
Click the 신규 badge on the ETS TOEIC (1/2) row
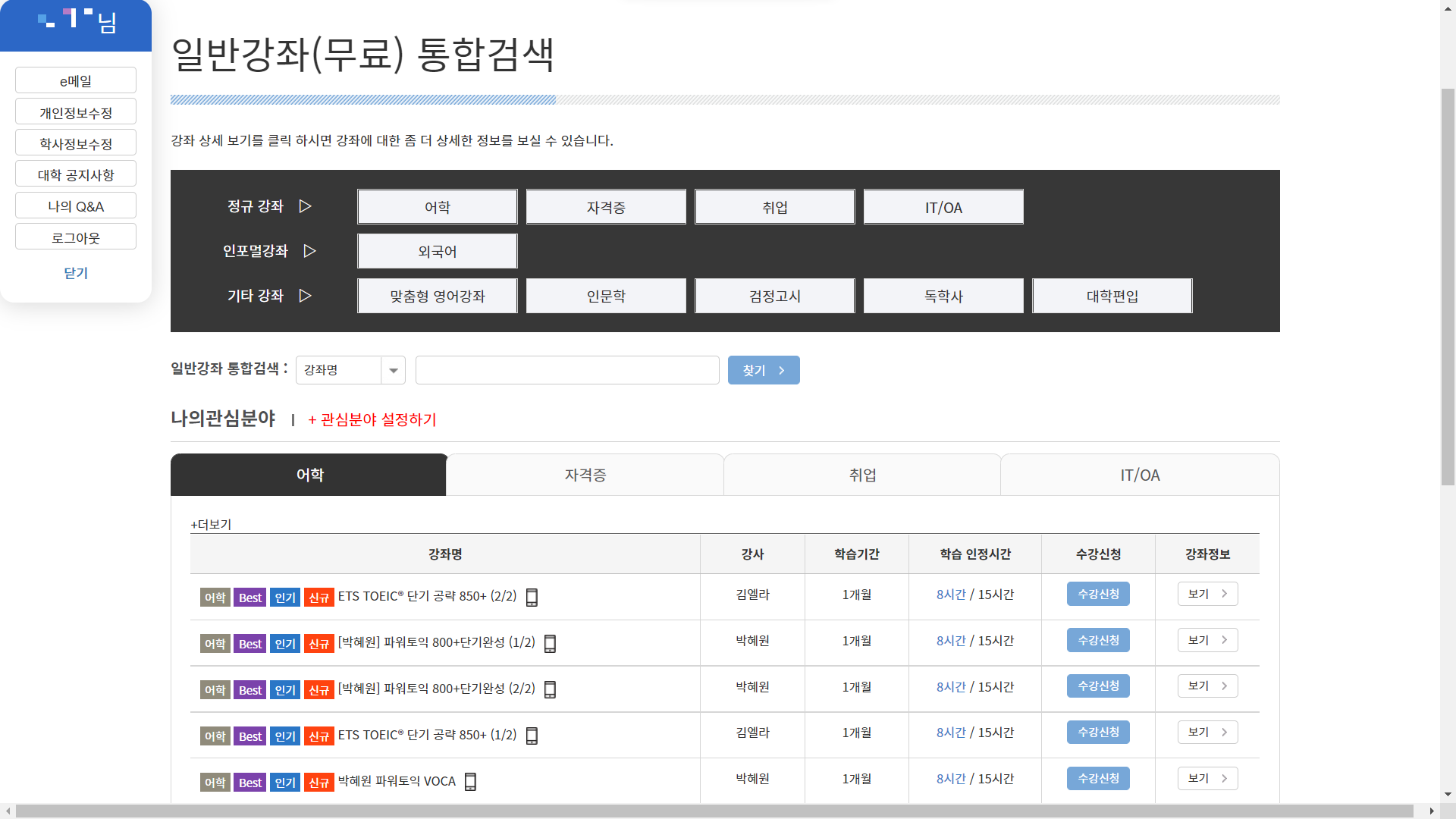click(318, 736)
